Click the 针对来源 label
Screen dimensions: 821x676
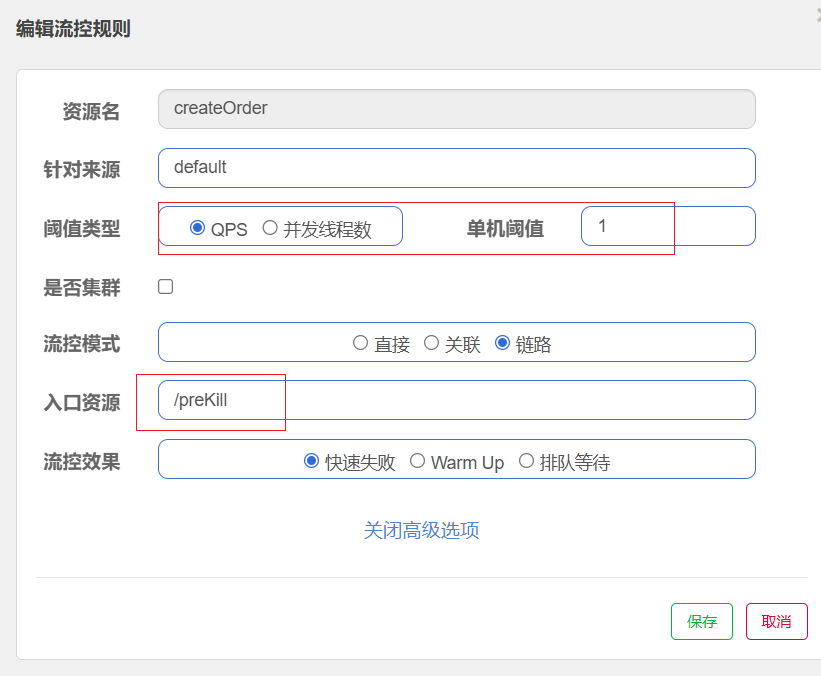82,170
